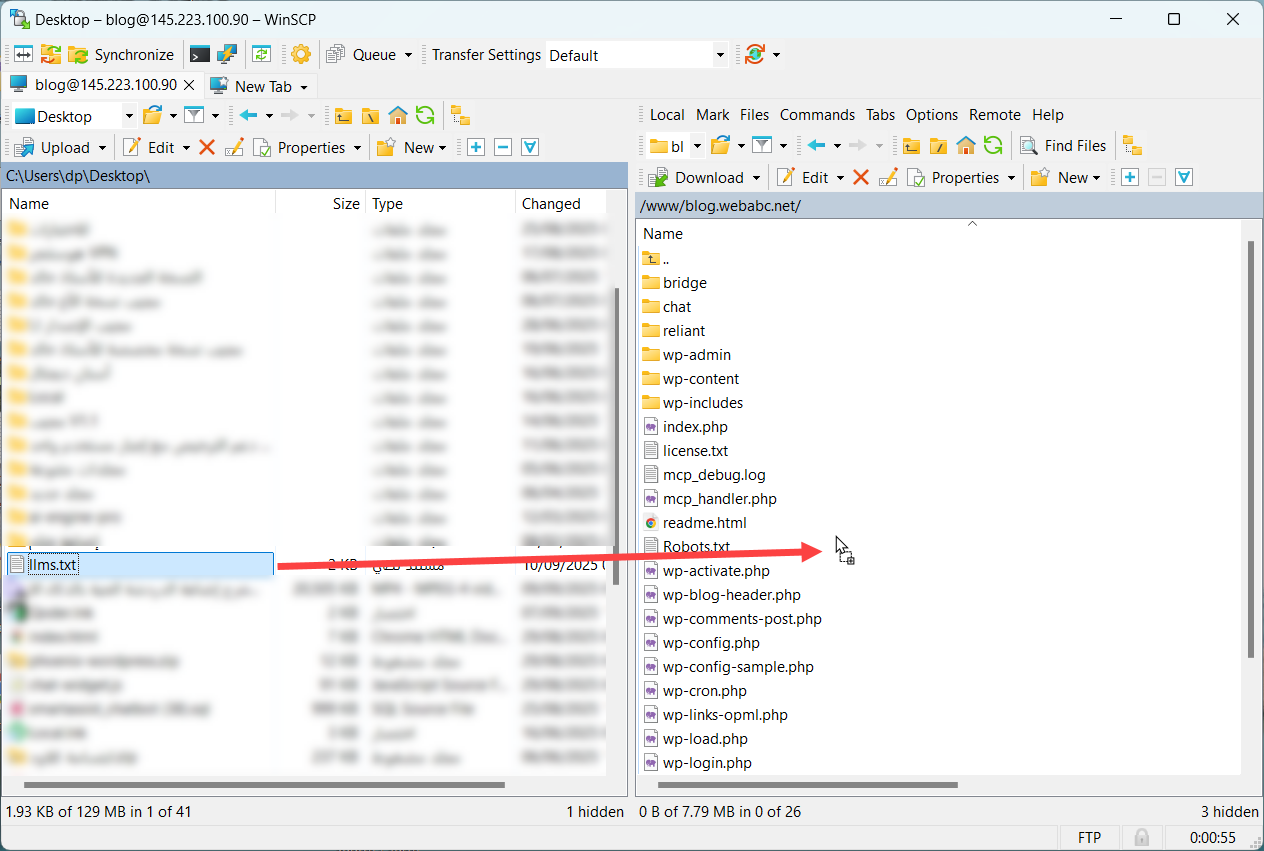Image resolution: width=1264 pixels, height=851 pixels.
Task: Expand the Queue dropdown arrow
Action: (x=408, y=55)
